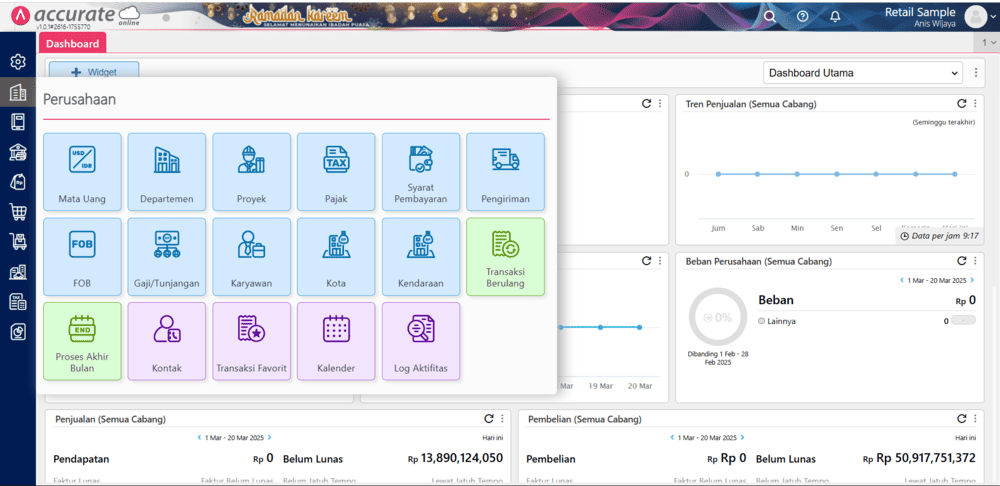Image resolution: width=1000 pixels, height=486 pixels.
Task: Open the Pembelian widget options menu
Action: [975, 418]
